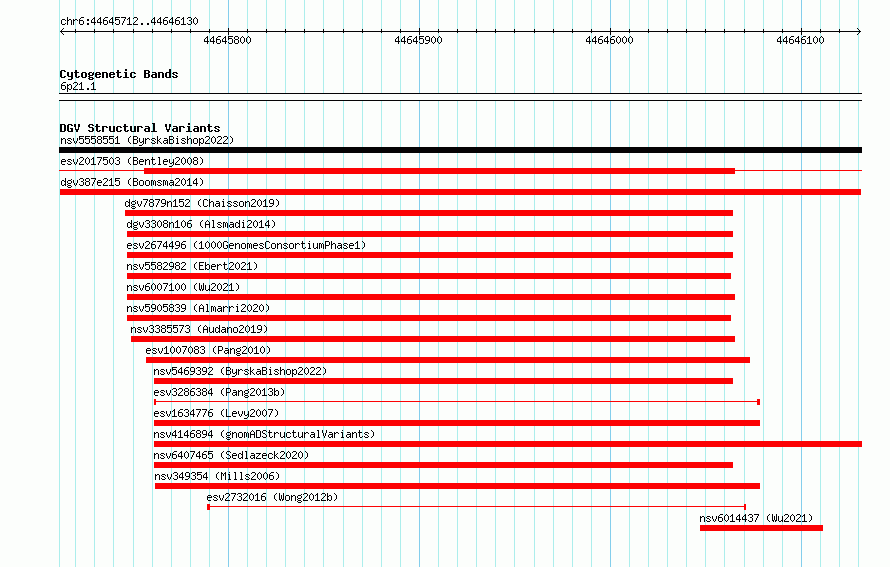
Task: Open the nsv6407465 (Sedlazeck2020) label
Action: 231,455
